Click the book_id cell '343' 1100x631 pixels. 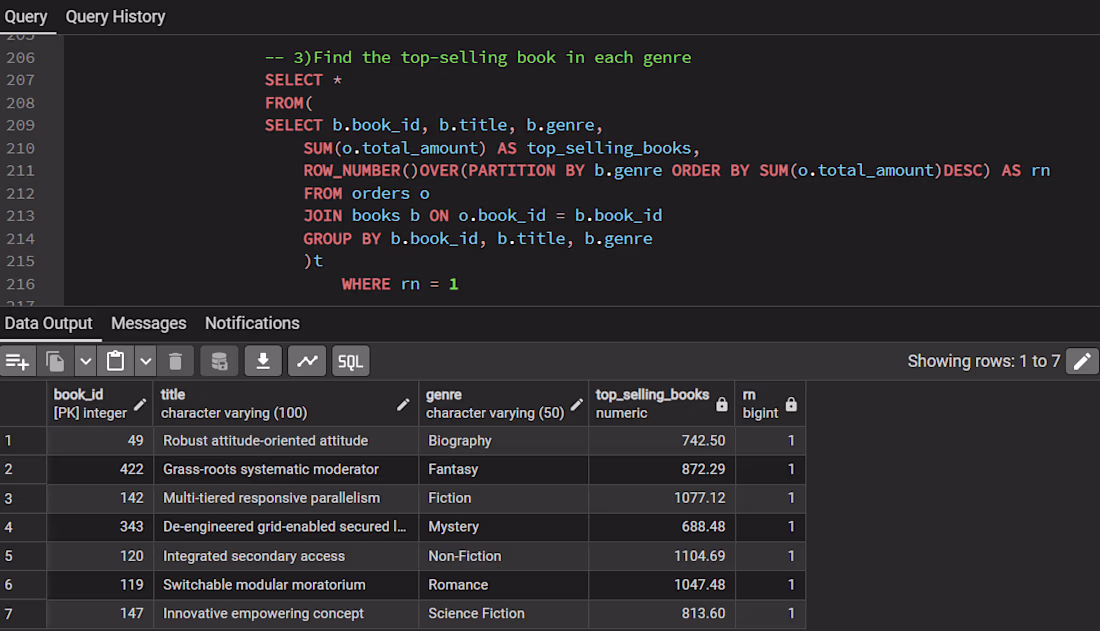[x=100, y=527]
